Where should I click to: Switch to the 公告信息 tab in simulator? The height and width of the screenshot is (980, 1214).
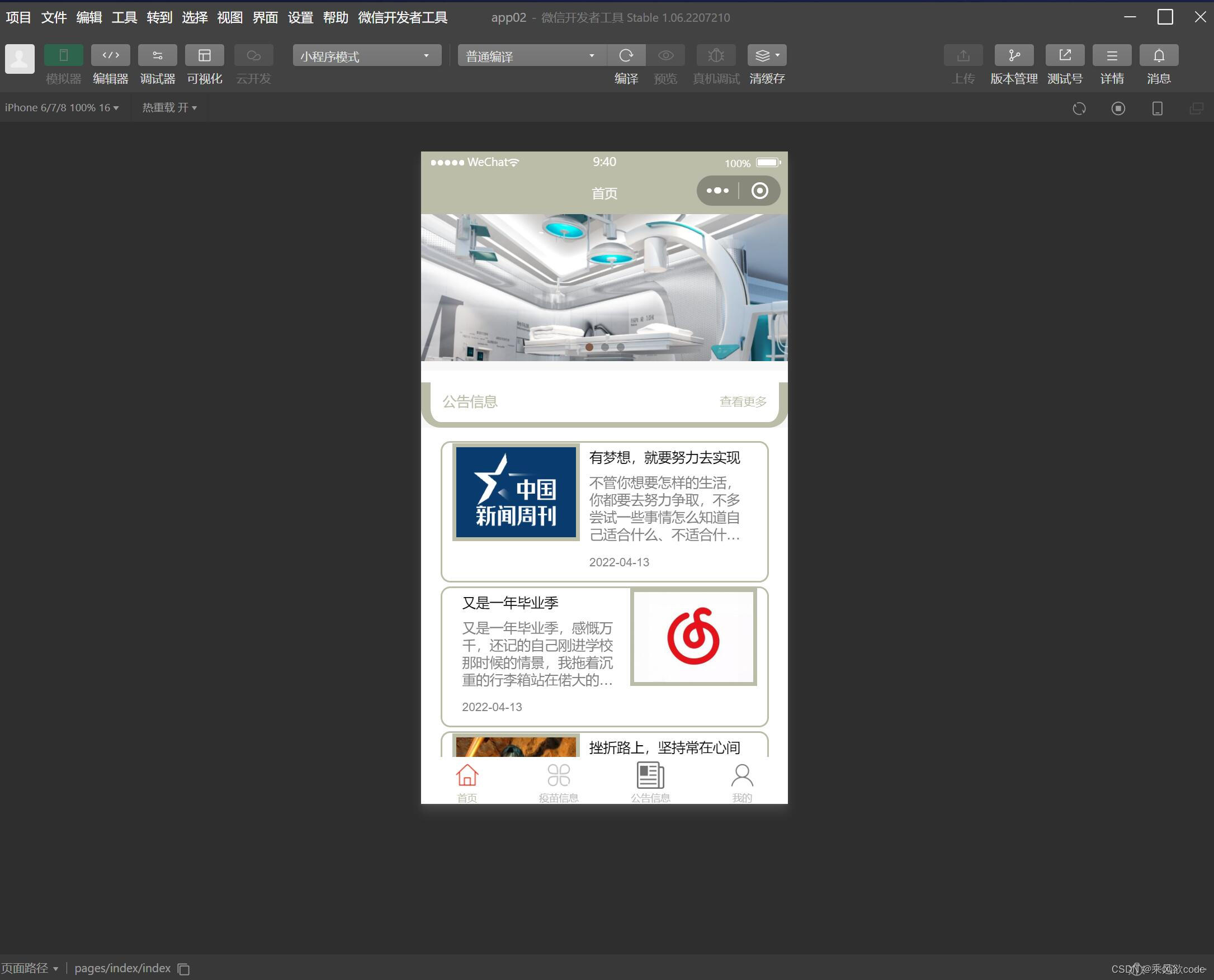tap(650, 782)
